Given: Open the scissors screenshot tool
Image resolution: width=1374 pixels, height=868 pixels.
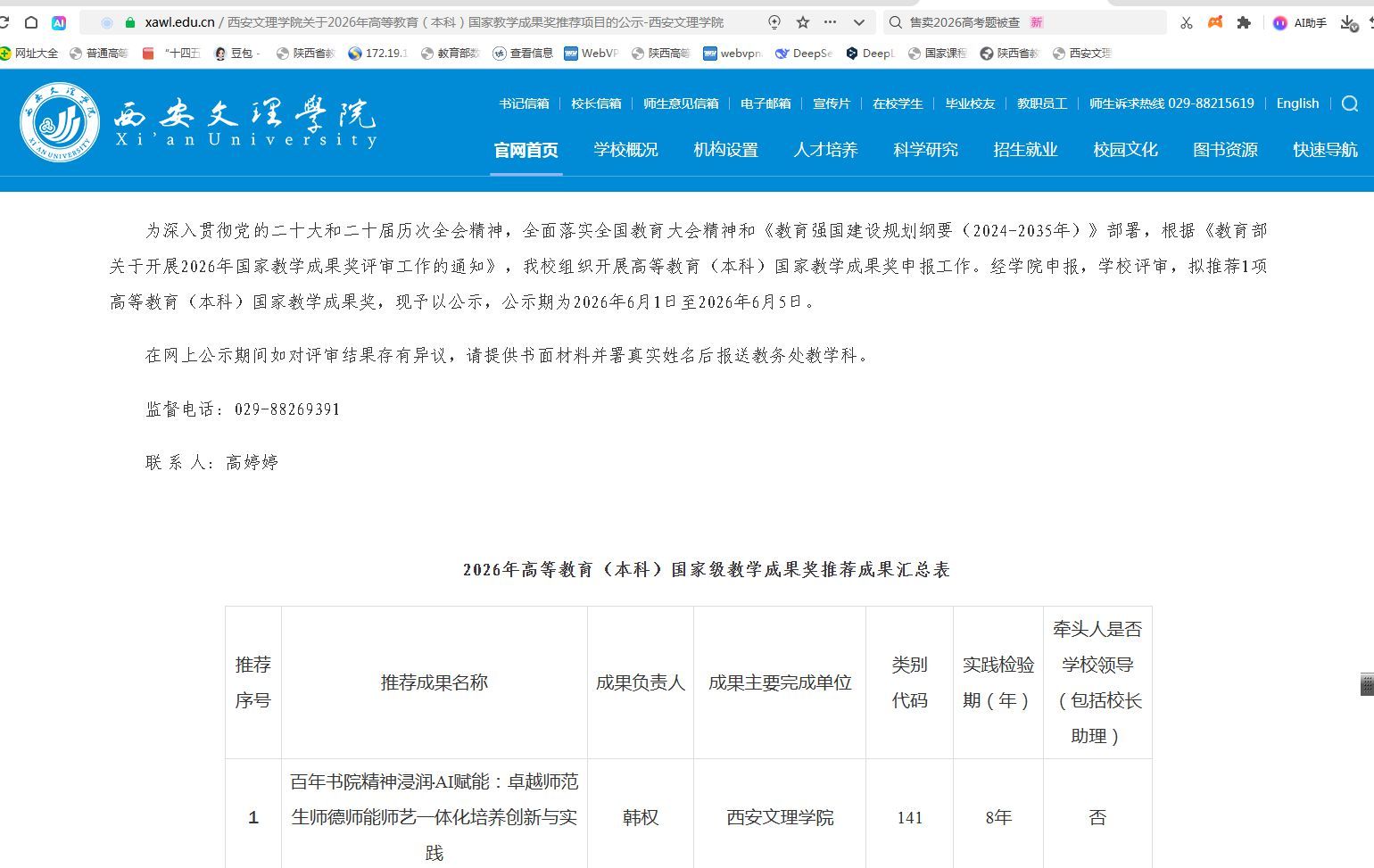Looking at the screenshot, I should (1187, 22).
